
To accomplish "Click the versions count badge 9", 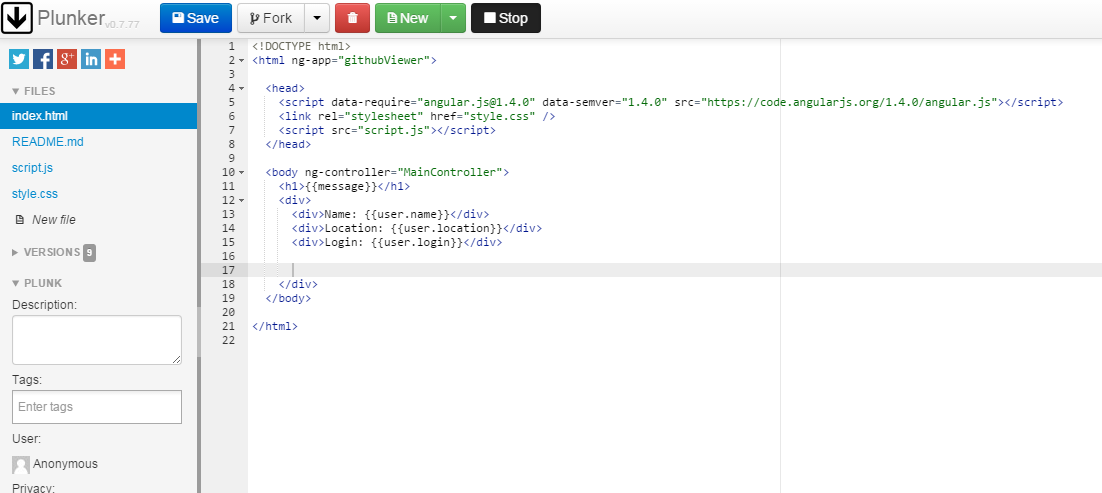I will 89,252.
